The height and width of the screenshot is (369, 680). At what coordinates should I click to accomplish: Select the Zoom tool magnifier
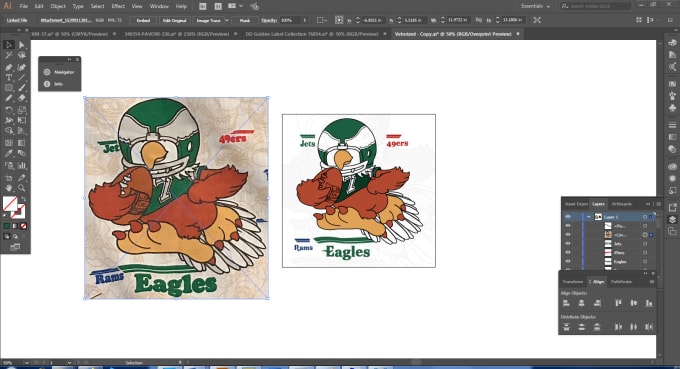(22, 188)
